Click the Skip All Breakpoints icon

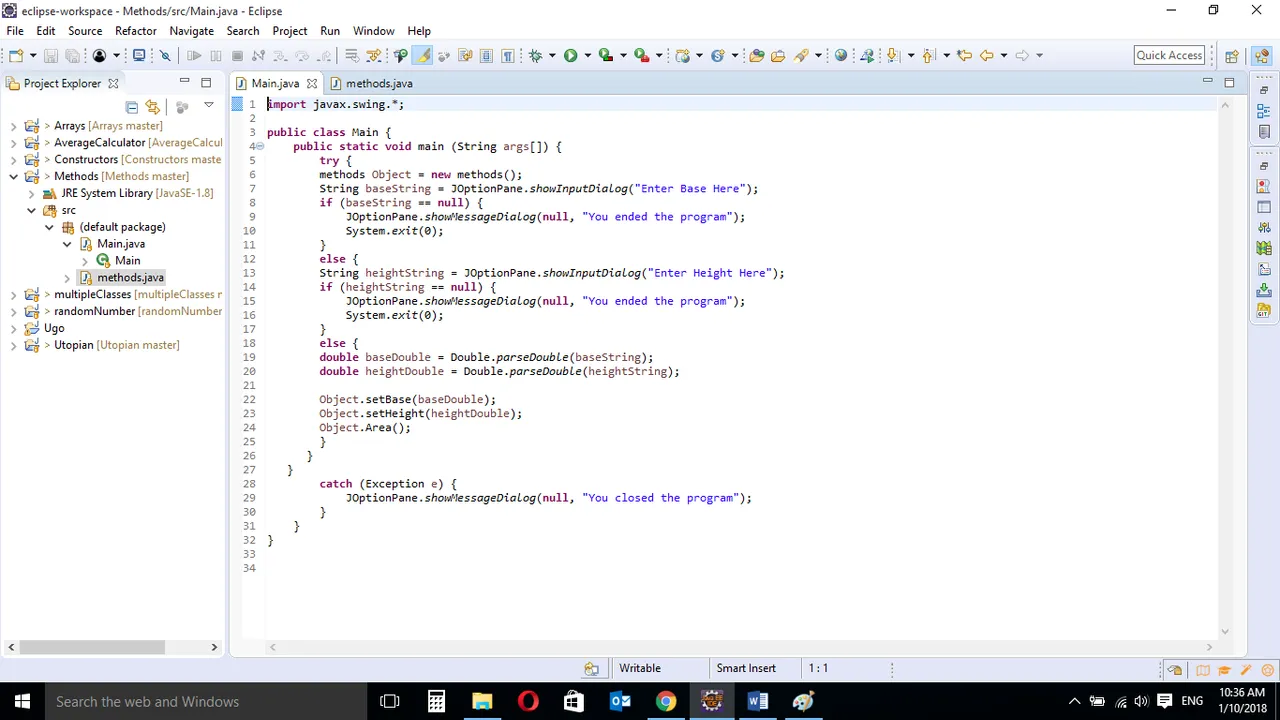coord(166,55)
